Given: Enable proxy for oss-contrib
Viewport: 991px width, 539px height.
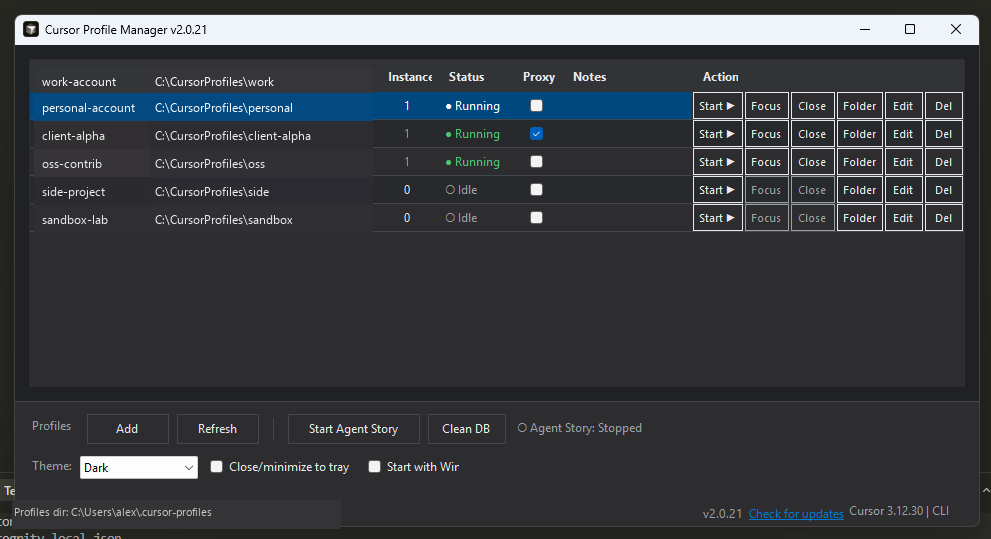Looking at the screenshot, I should tap(537, 161).
